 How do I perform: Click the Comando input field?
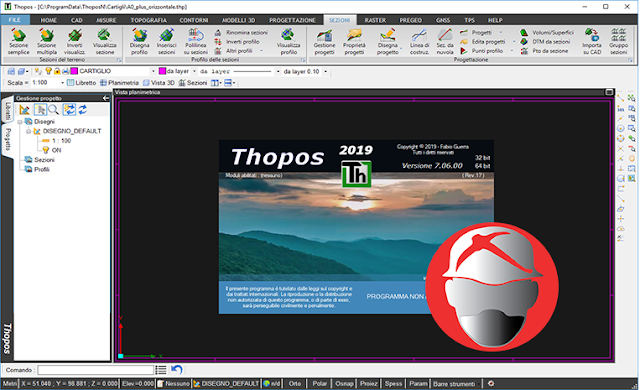[96, 370]
